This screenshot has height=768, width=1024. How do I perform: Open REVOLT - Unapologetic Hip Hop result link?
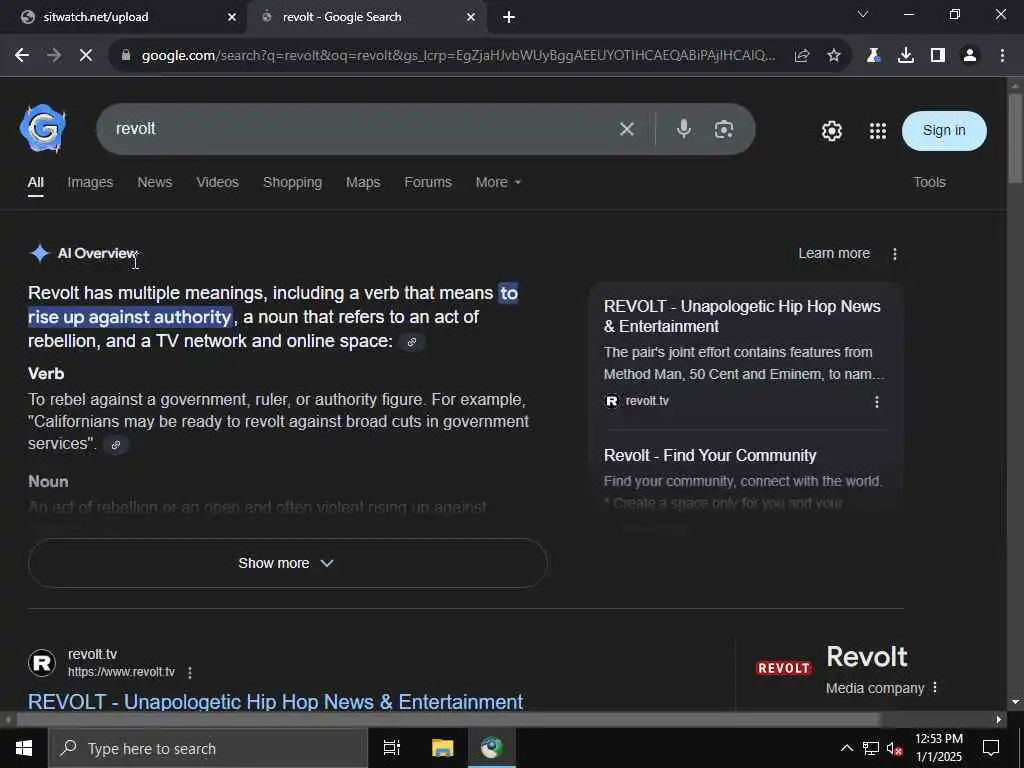pos(275,701)
